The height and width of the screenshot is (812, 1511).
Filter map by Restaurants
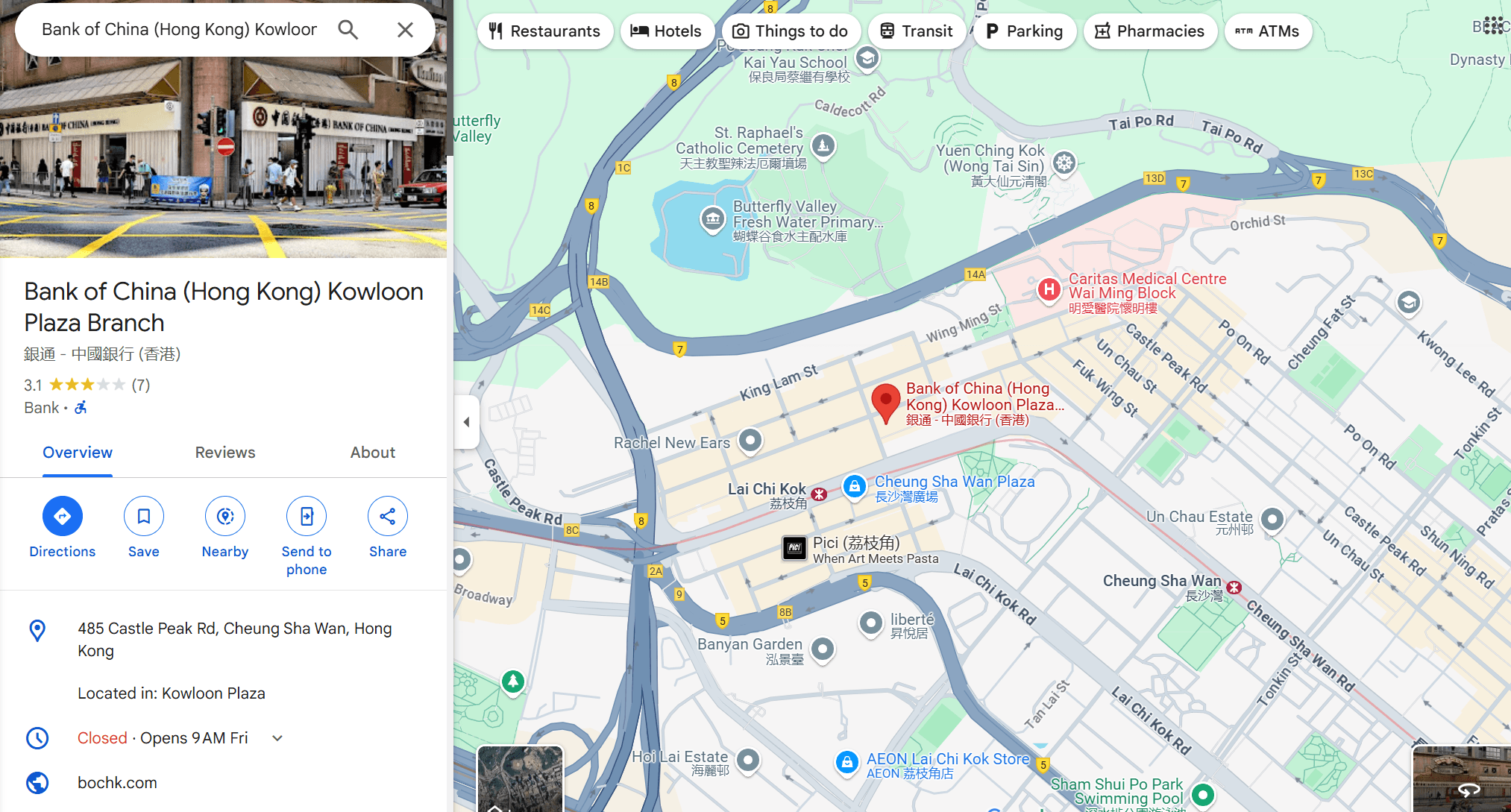(x=544, y=31)
